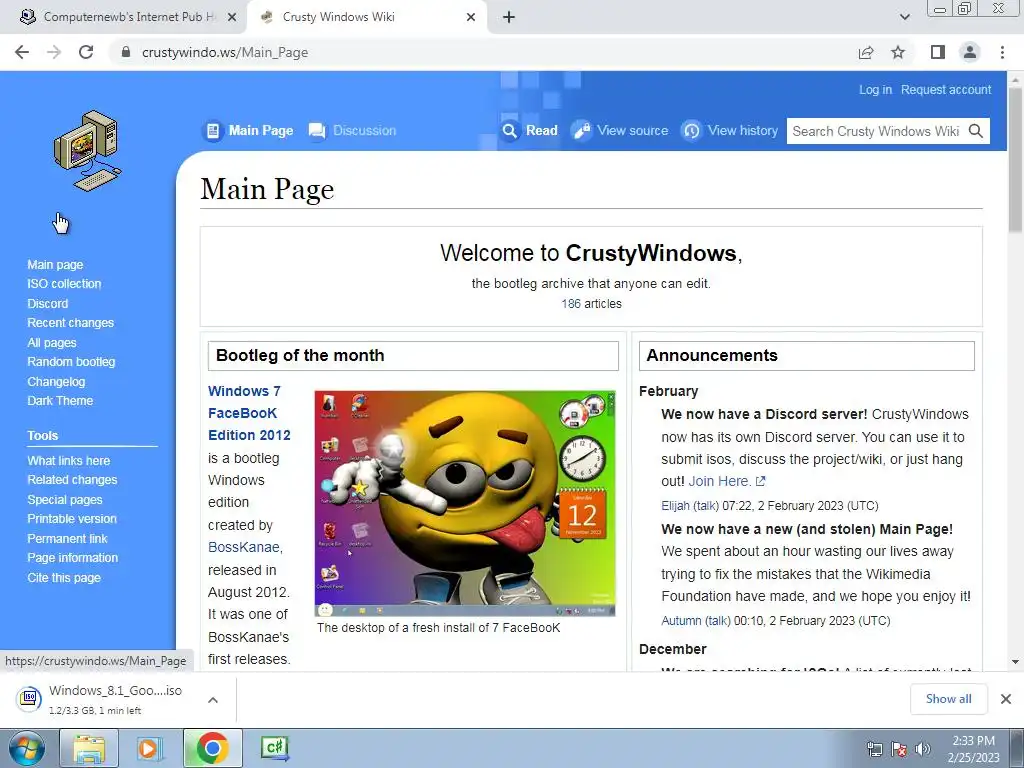Click the Chrome profile avatar icon

[970, 52]
